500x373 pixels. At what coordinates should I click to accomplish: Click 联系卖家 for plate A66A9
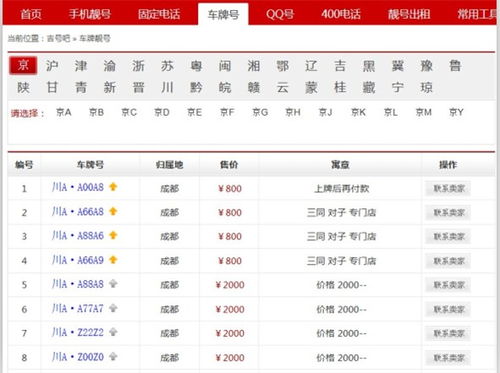[x=448, y=261]
